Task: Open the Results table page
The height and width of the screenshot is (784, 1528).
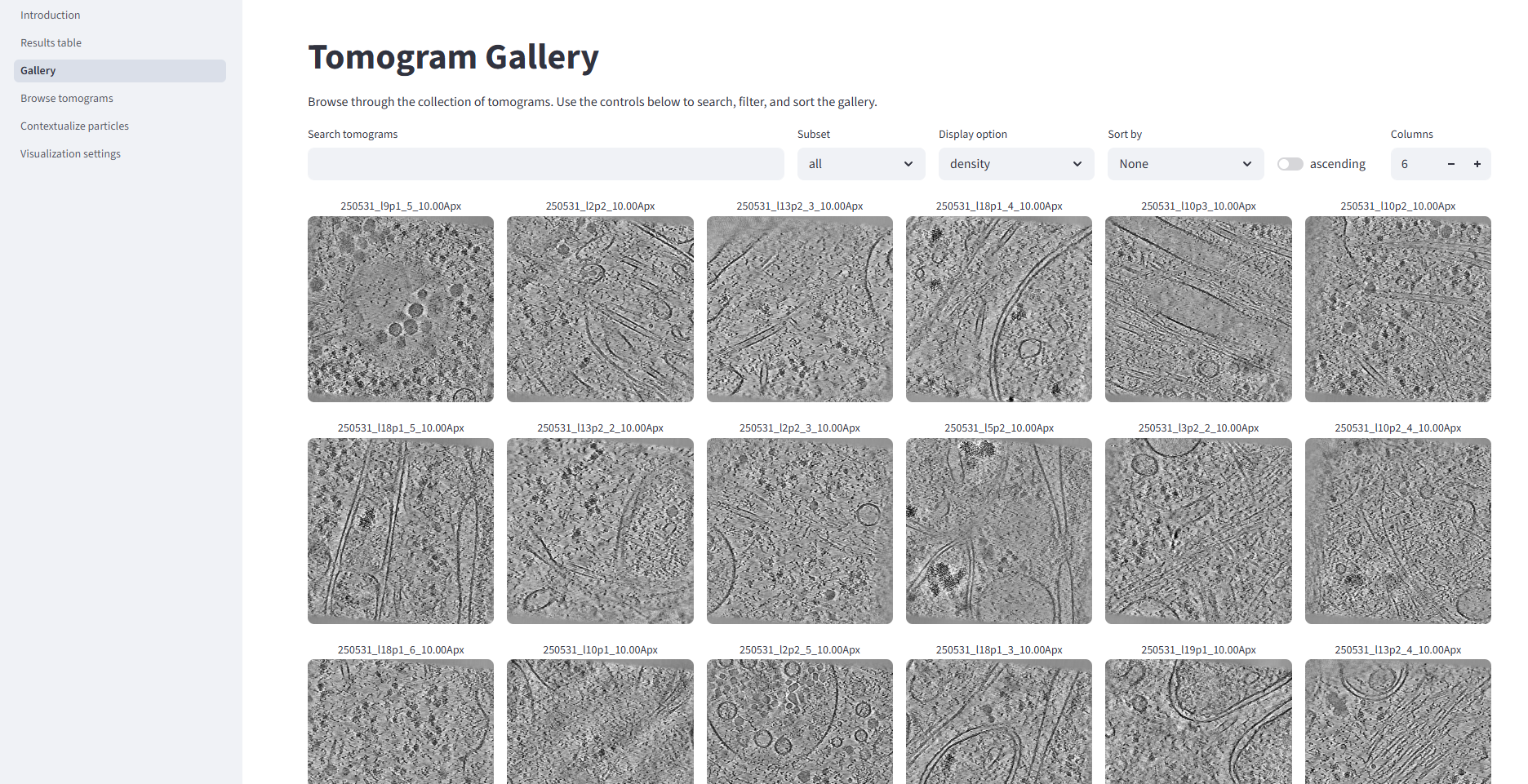Action: [x=119, y=43]
